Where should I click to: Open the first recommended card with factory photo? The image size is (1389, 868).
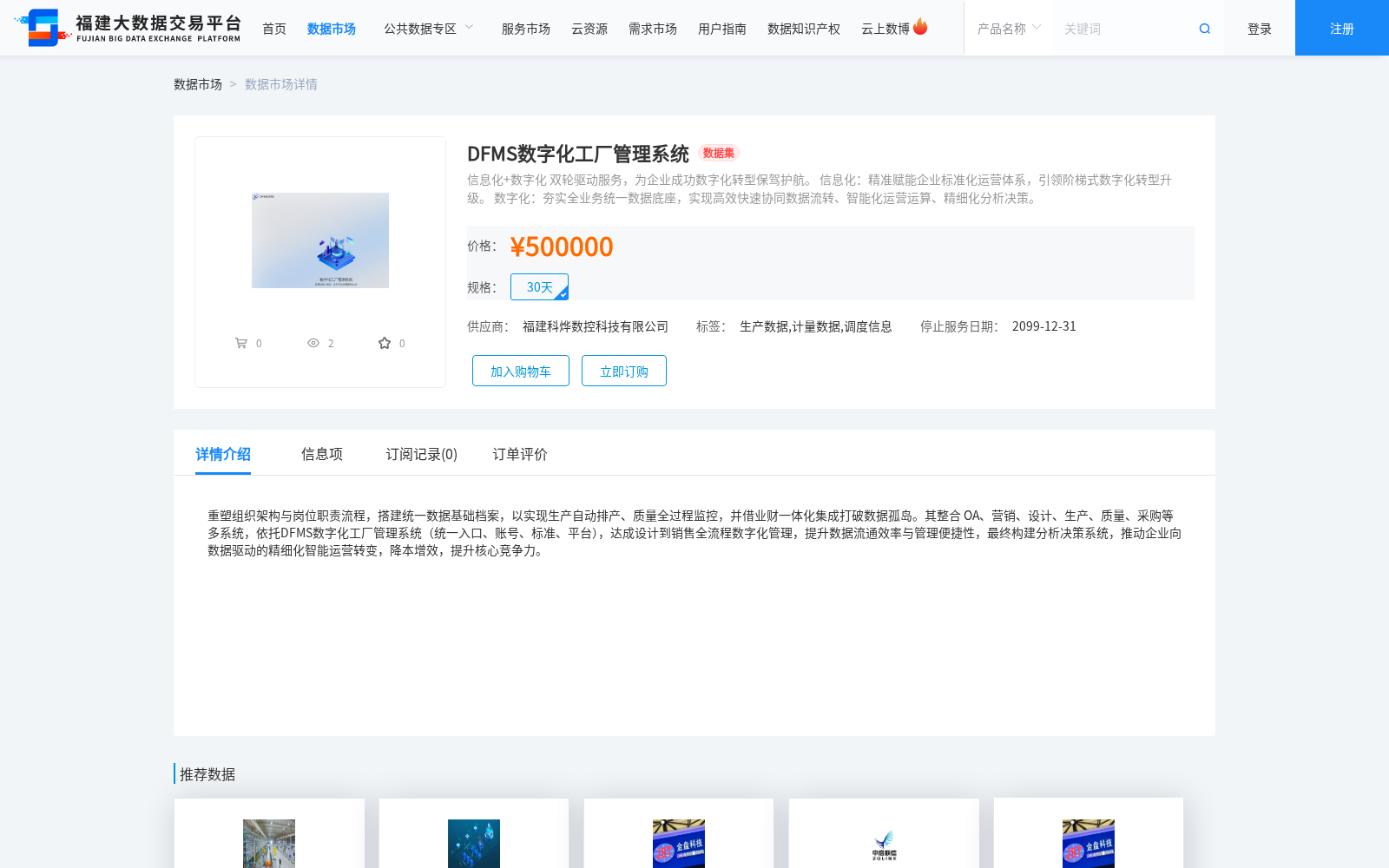coord(269,833)
